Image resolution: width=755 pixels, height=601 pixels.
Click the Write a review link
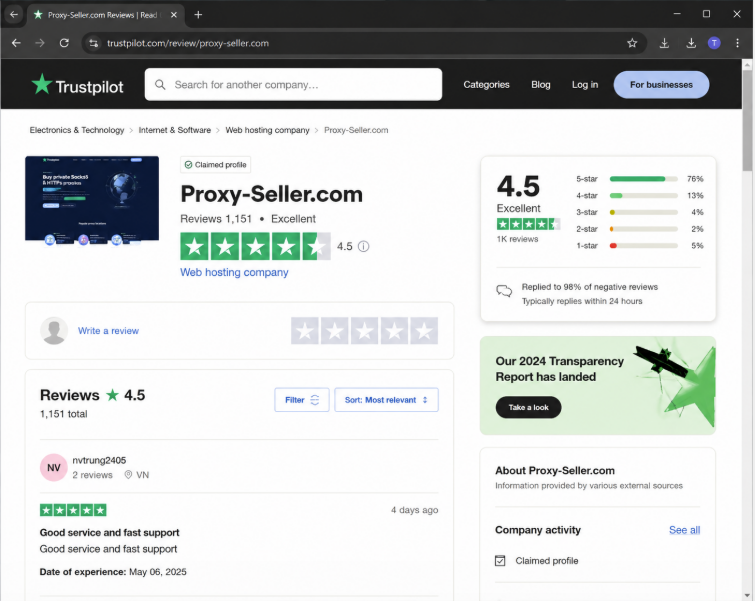coord(108,331)
